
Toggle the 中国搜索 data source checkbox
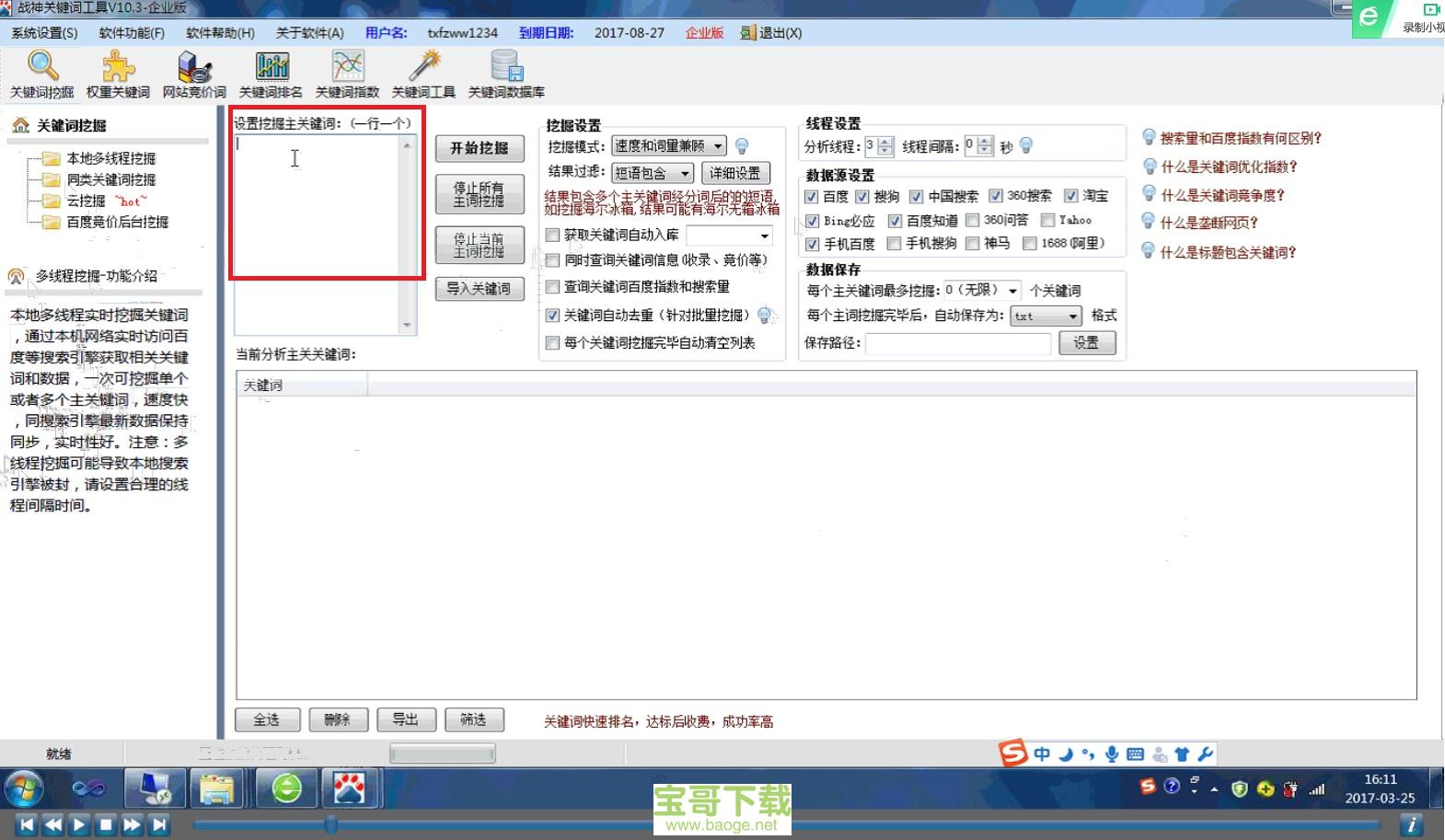click(x=917, y=197)
